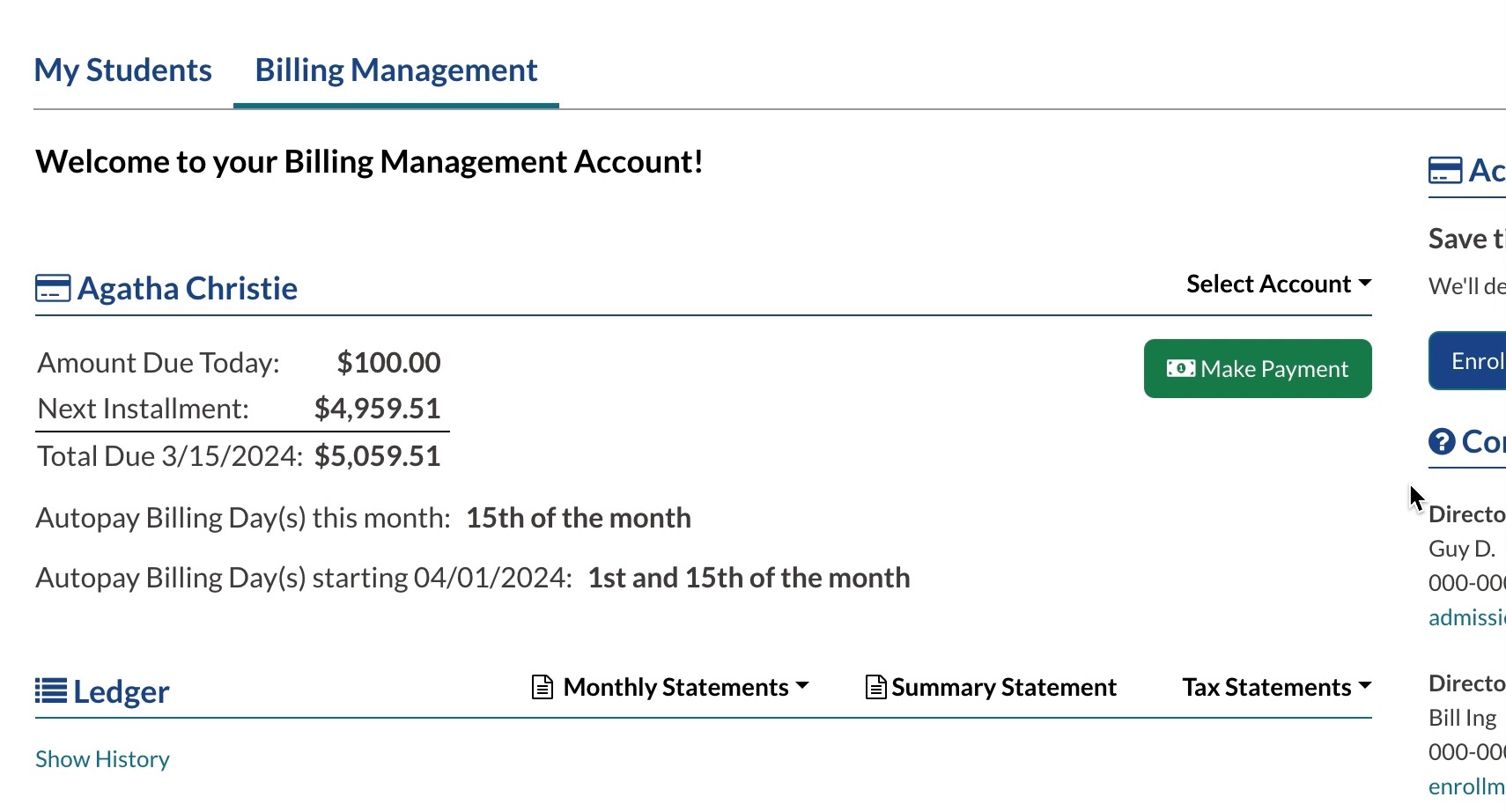Click the credit card icon in right sidebar
1506x812 pixels.
[1444, 170]
